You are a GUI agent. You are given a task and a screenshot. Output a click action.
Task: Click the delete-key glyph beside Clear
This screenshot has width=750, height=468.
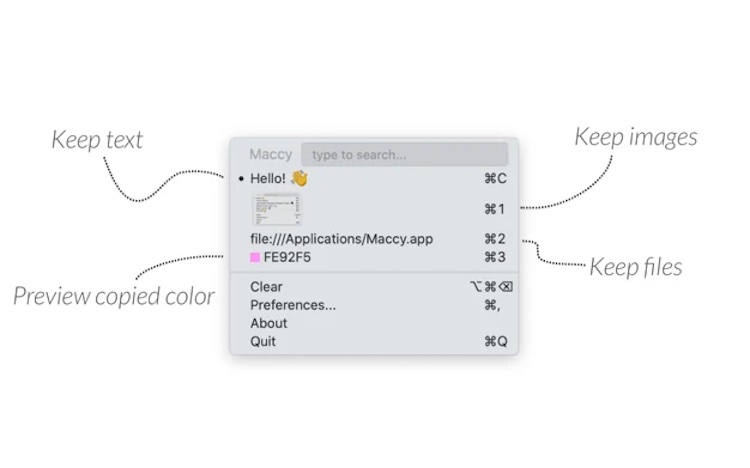point(506,287)
